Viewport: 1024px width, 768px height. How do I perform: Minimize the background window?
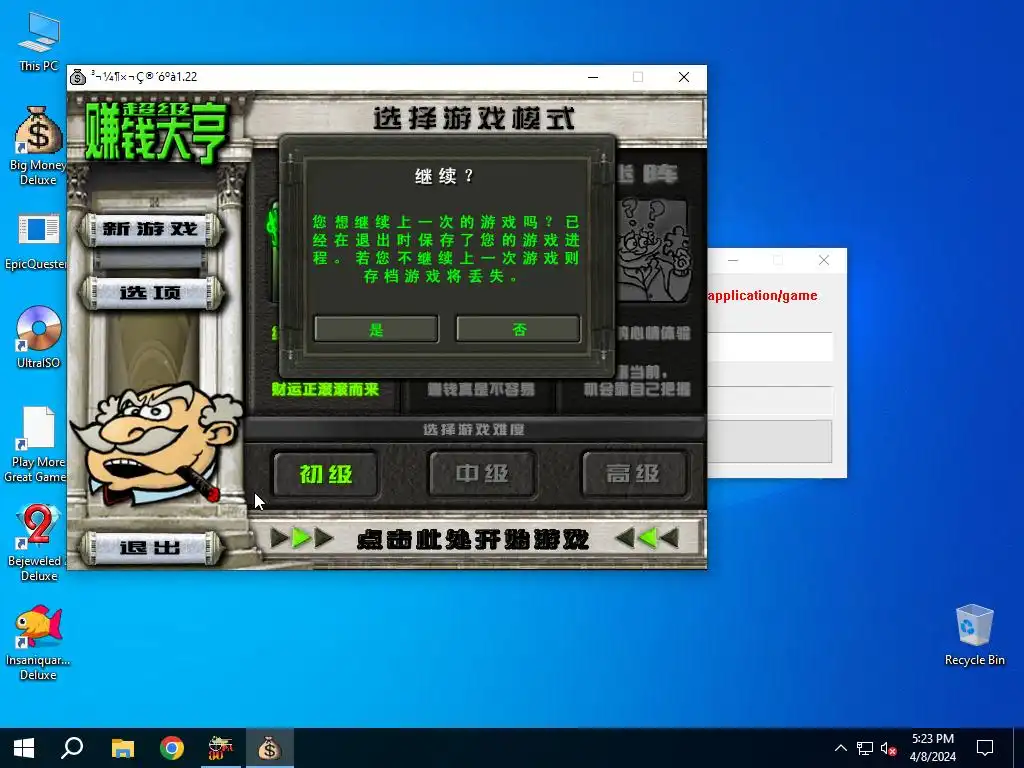[x=733, y=260]
